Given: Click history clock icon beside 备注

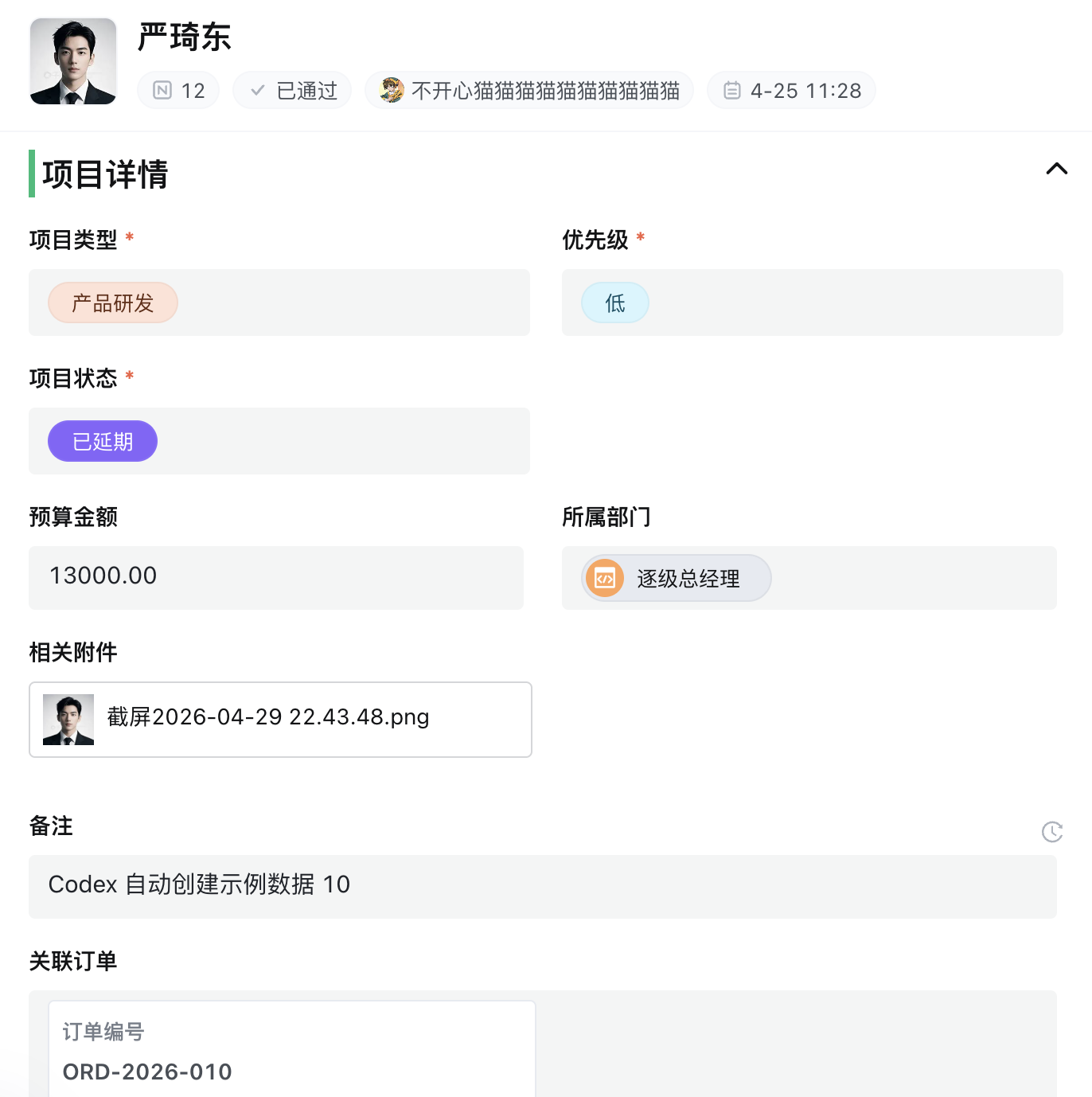Looking at the screenshot, I should (1052, 832).
